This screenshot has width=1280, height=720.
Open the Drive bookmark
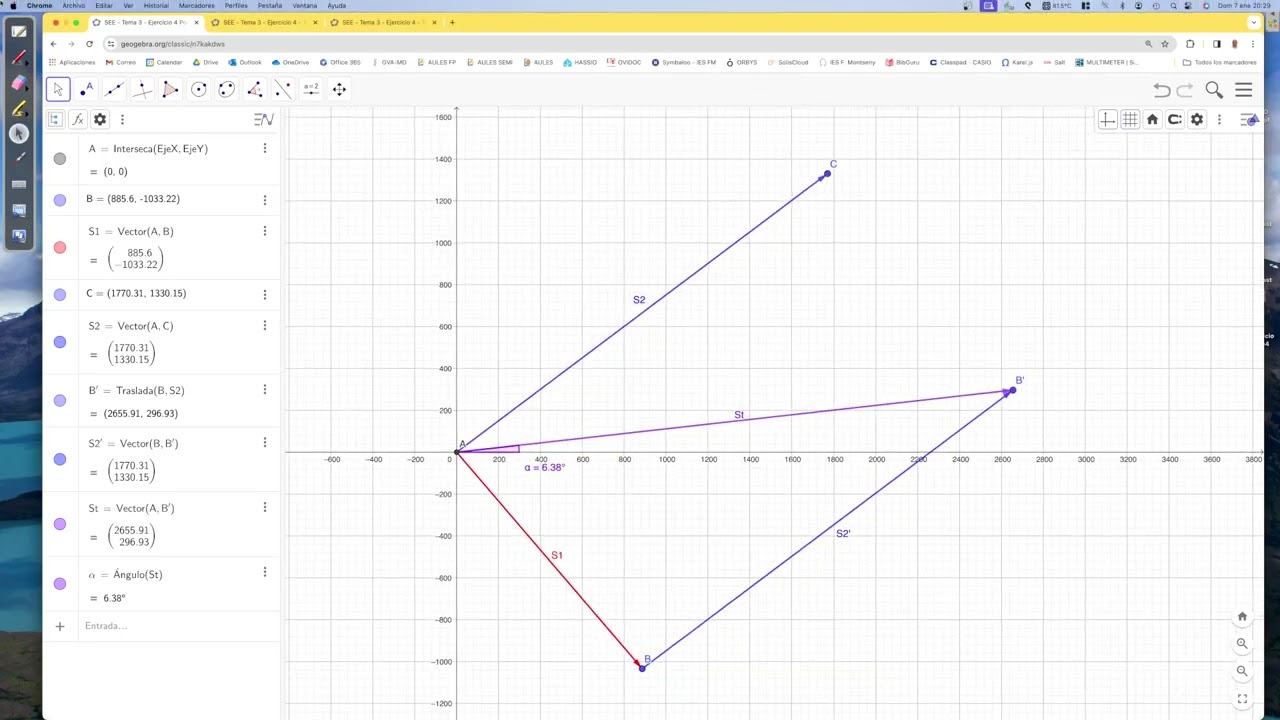point(204,62)
